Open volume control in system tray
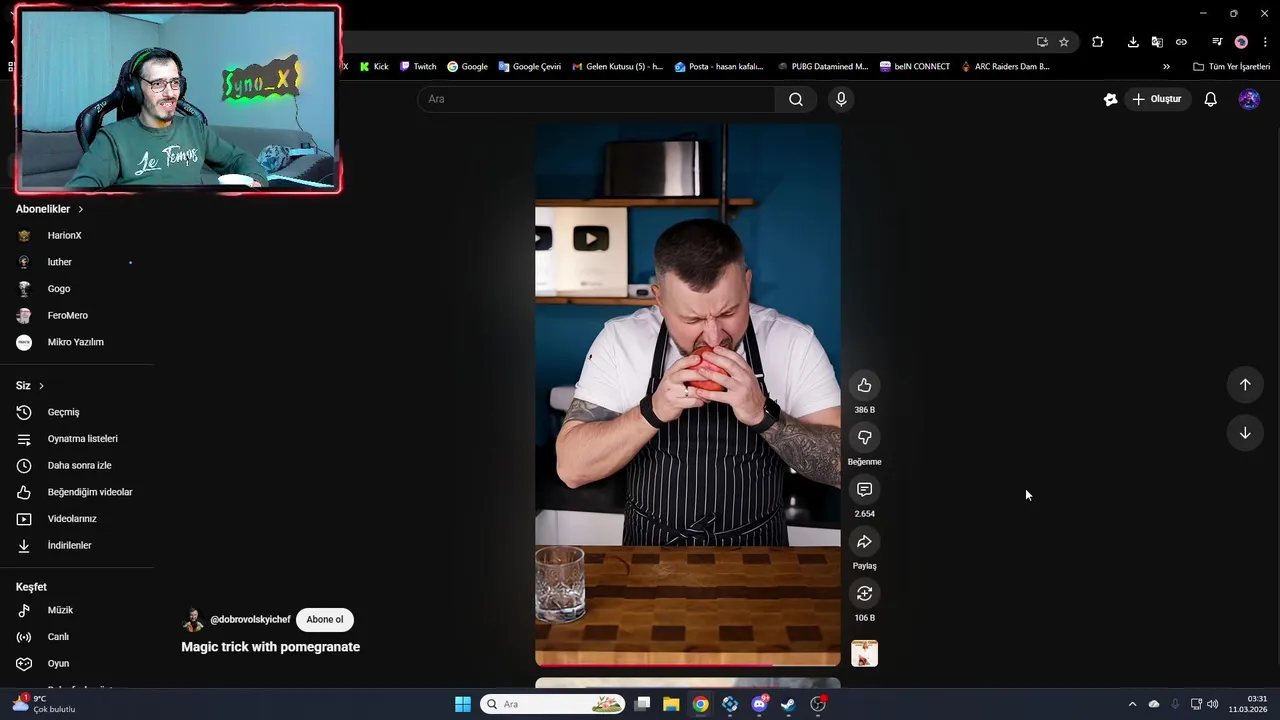 [1213, 704]
